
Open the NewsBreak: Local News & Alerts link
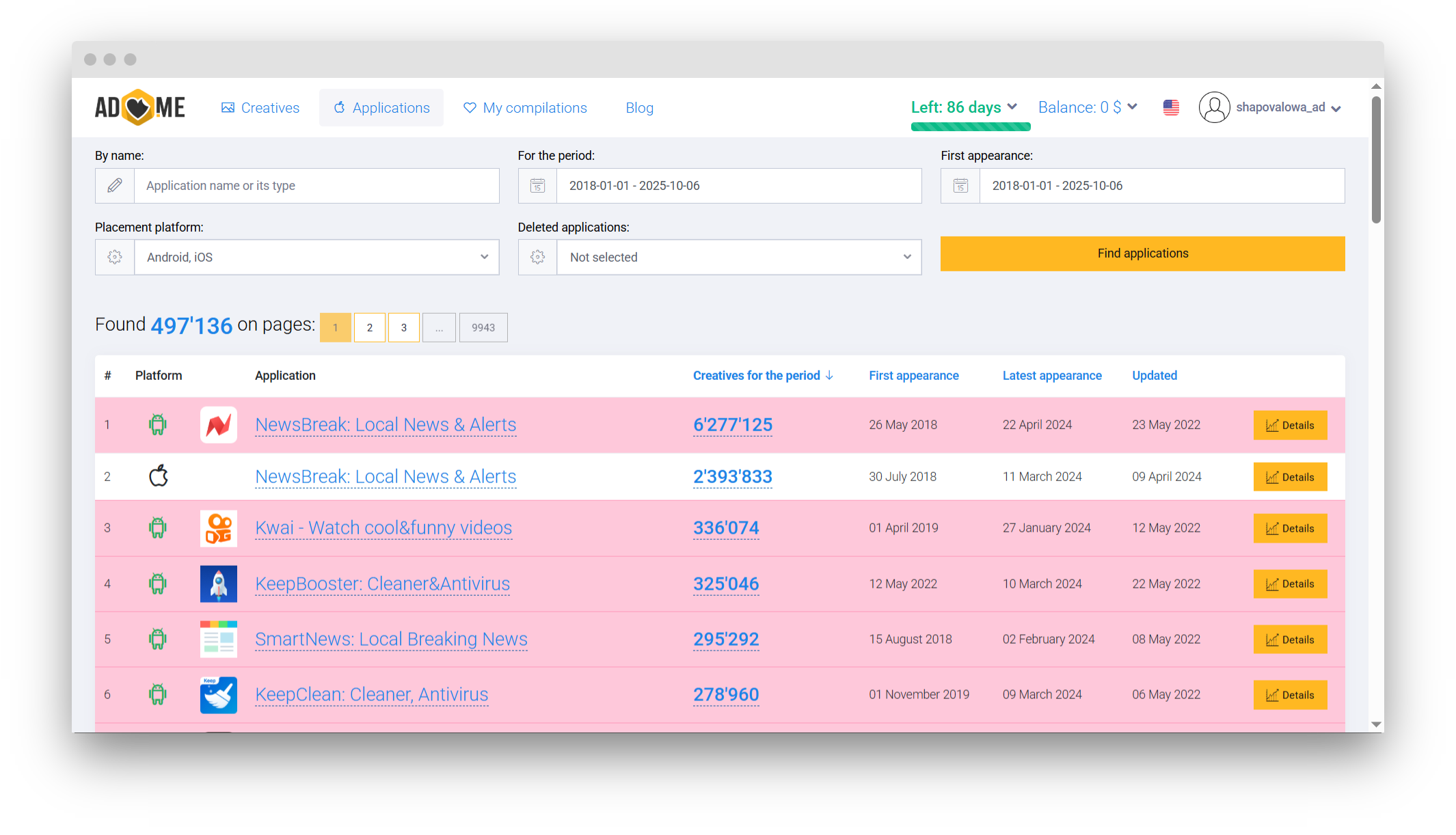(x=385, y=424)
